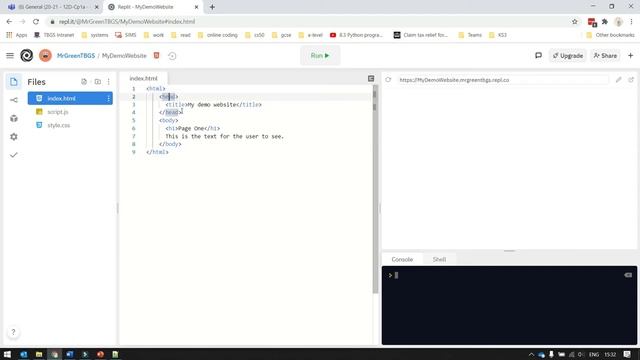The image size is (640, 360).
Task: Select index.html in the file tree
Action: click(70, 98)
